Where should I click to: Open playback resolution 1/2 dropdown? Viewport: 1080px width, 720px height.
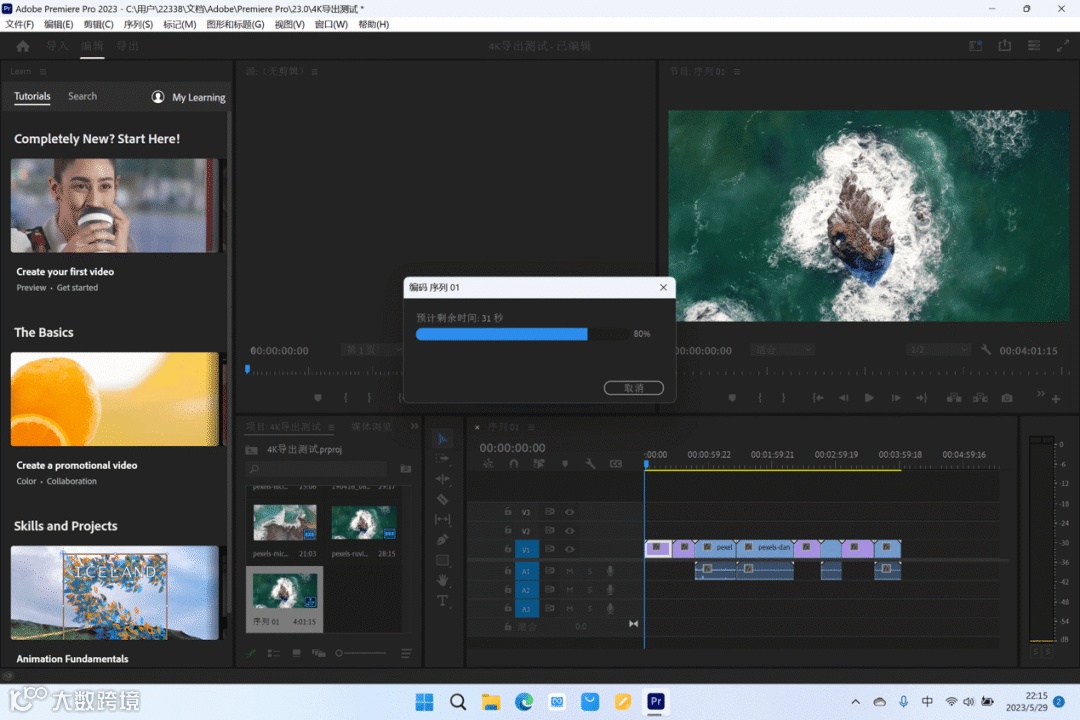938,350
